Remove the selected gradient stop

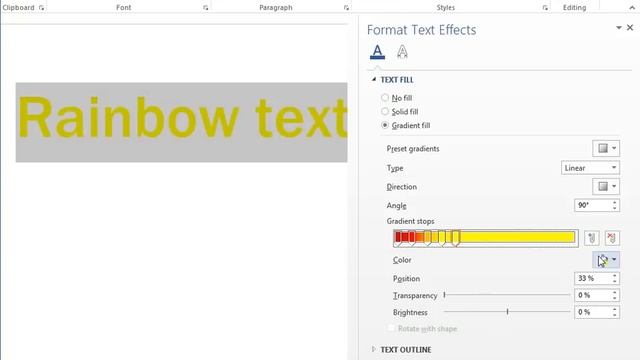(611, 238)
